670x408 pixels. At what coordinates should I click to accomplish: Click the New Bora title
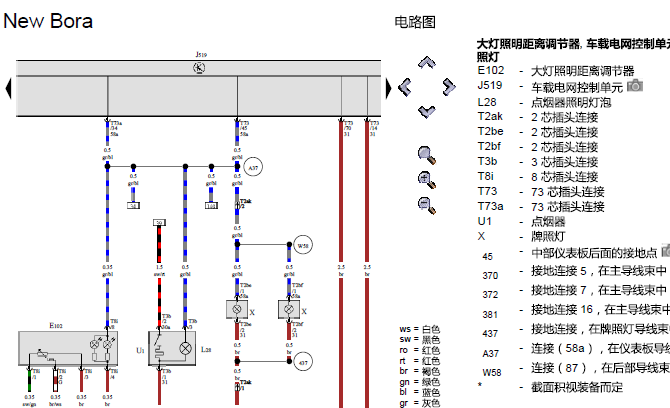[x=48, y=21]
